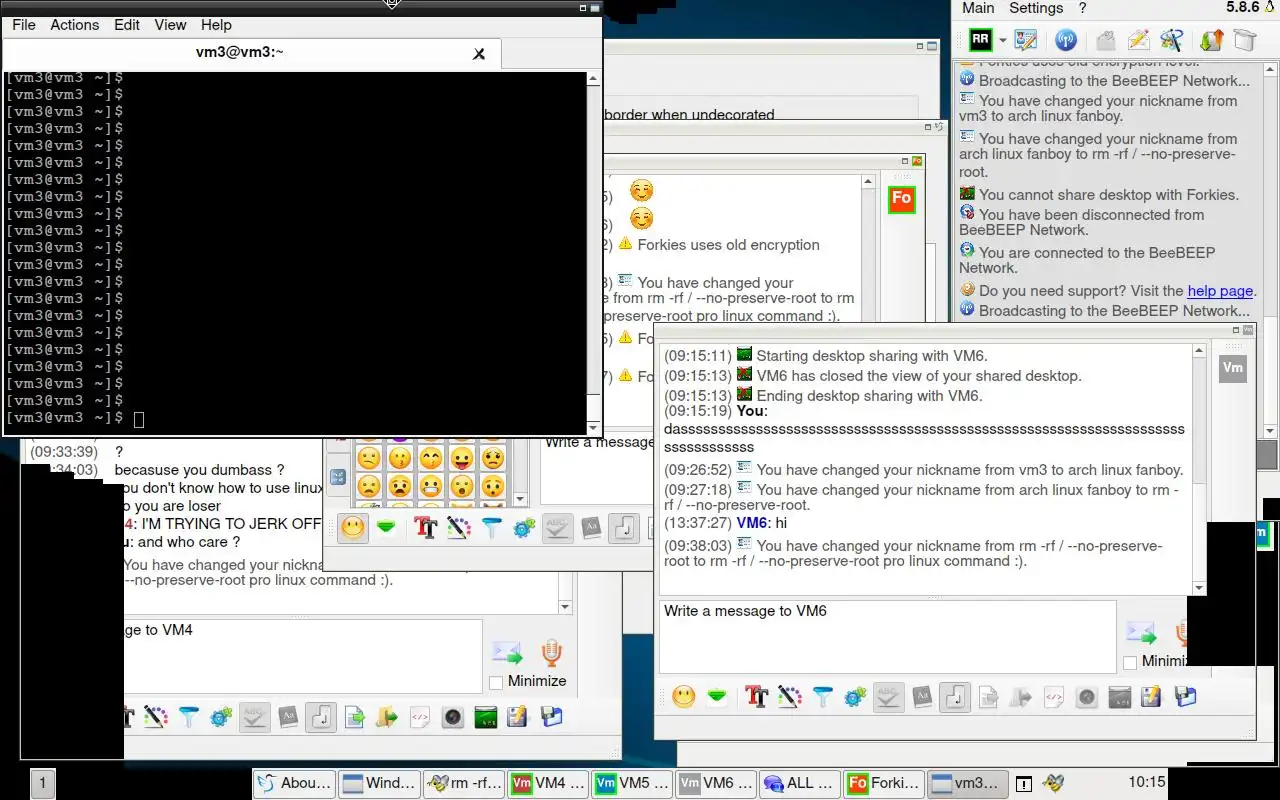The height and width of the screenshot is (800, 1280).
Task: Click the RR user avatar in BeeBEEP toolbar
Action: pos(980,40)
